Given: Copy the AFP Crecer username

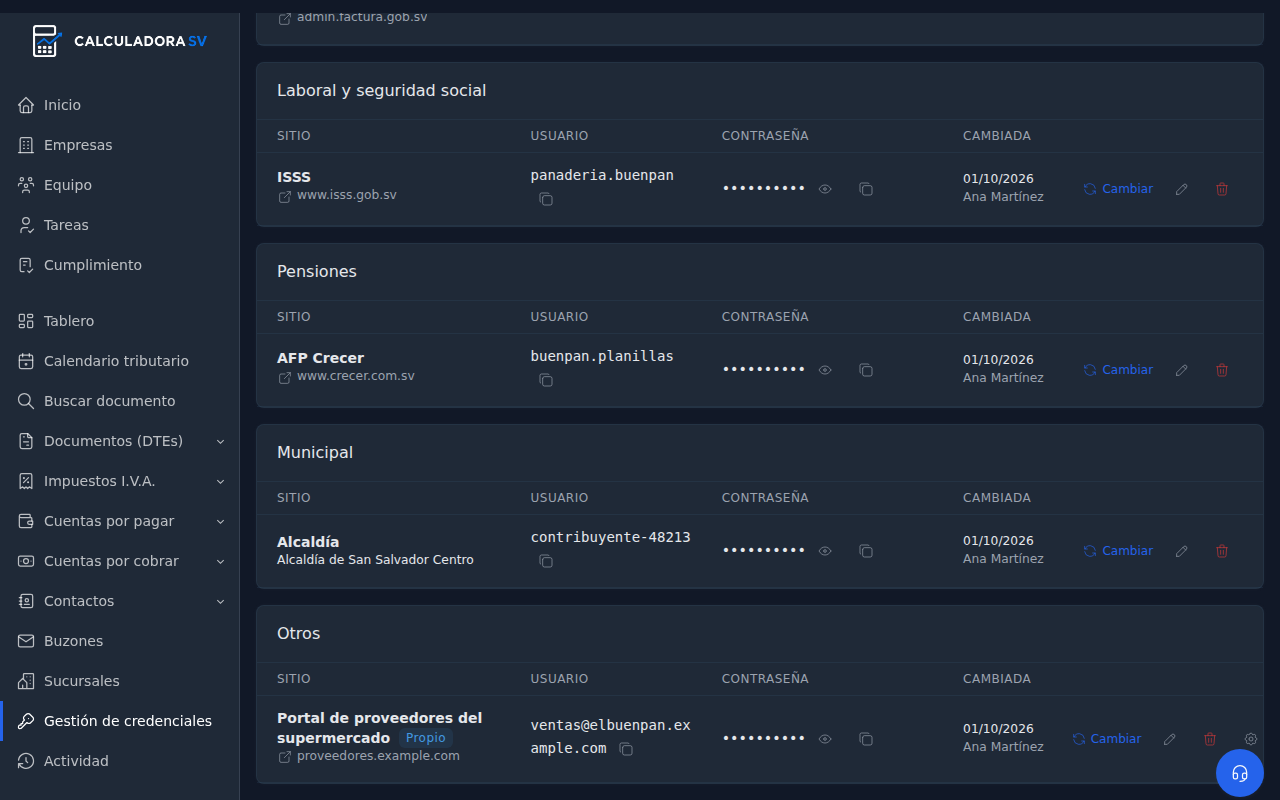Looking at the screenshot, I should tap(546, 380).
